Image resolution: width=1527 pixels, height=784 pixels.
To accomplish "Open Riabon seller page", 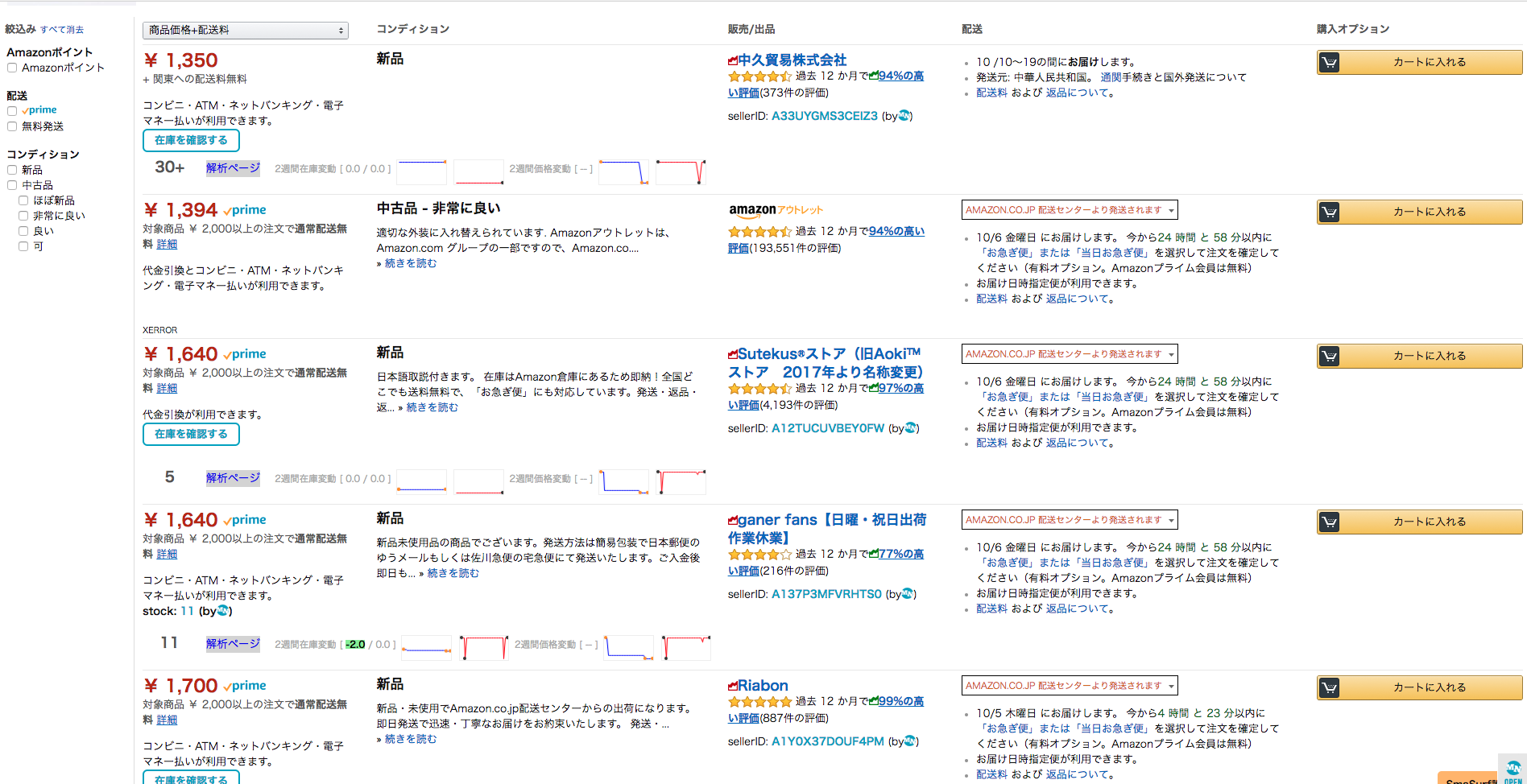I will point(763,686).
